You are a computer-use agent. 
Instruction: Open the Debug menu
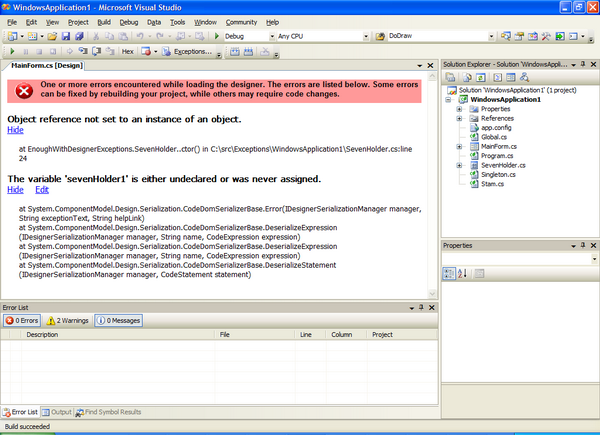click(x=129, y=22)
